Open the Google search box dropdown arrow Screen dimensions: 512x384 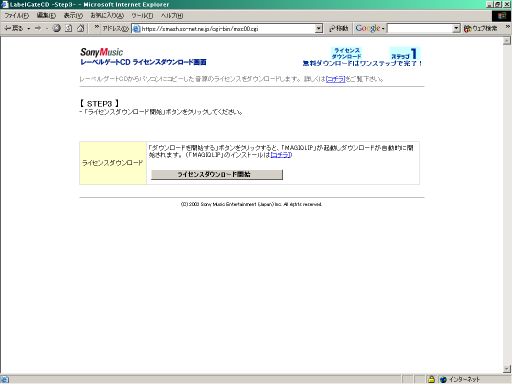tap(456, 29)
